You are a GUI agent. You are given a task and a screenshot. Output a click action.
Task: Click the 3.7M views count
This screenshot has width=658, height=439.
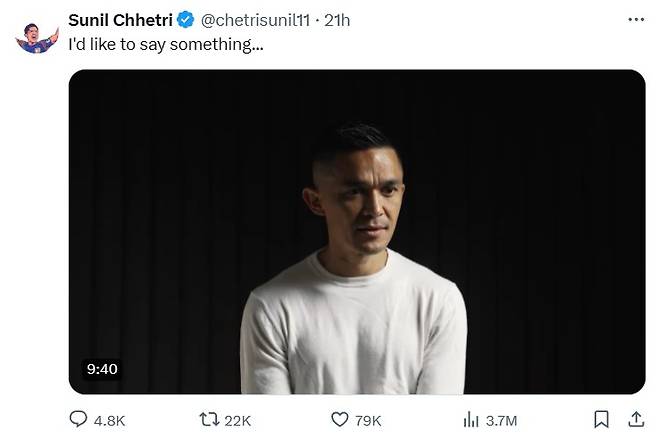point(501,421)
